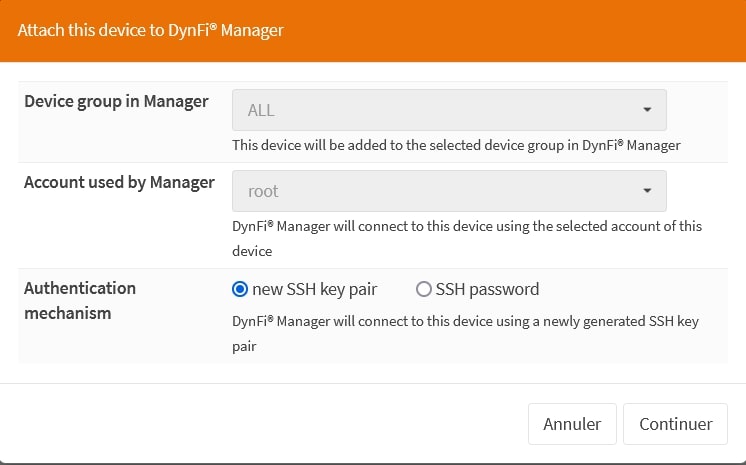Click the 'root' value in account field
Screen dimensions: 746x465
[263, 191]
